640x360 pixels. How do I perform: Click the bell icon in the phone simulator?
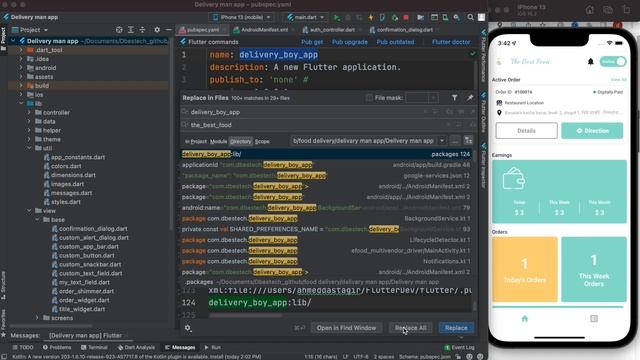(590, 62)
